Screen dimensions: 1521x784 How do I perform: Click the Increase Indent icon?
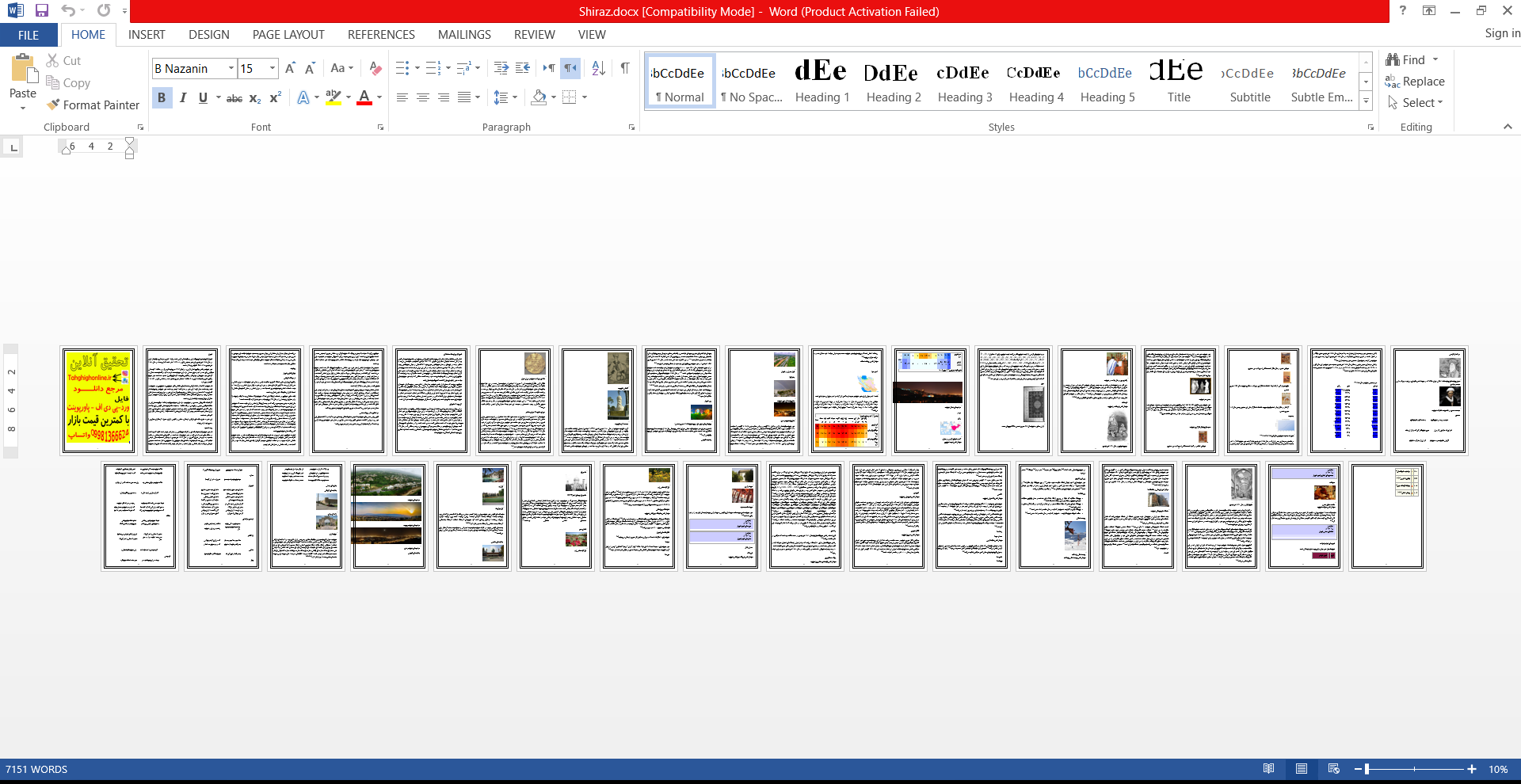tap(523, 68)
